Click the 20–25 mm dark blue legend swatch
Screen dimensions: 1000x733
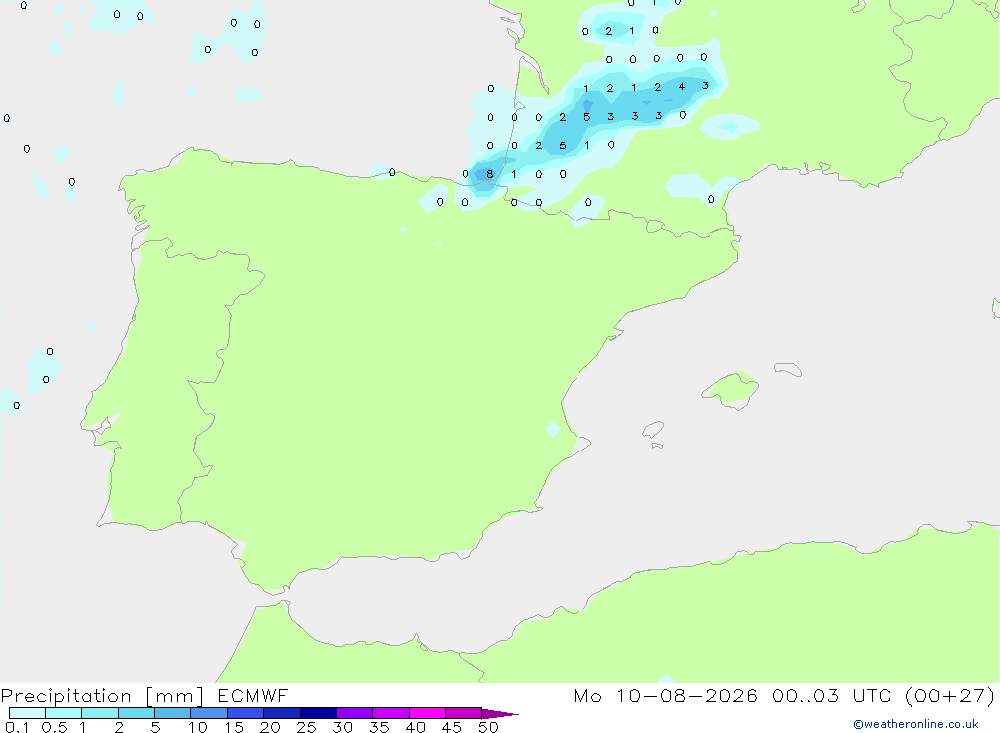281,713
